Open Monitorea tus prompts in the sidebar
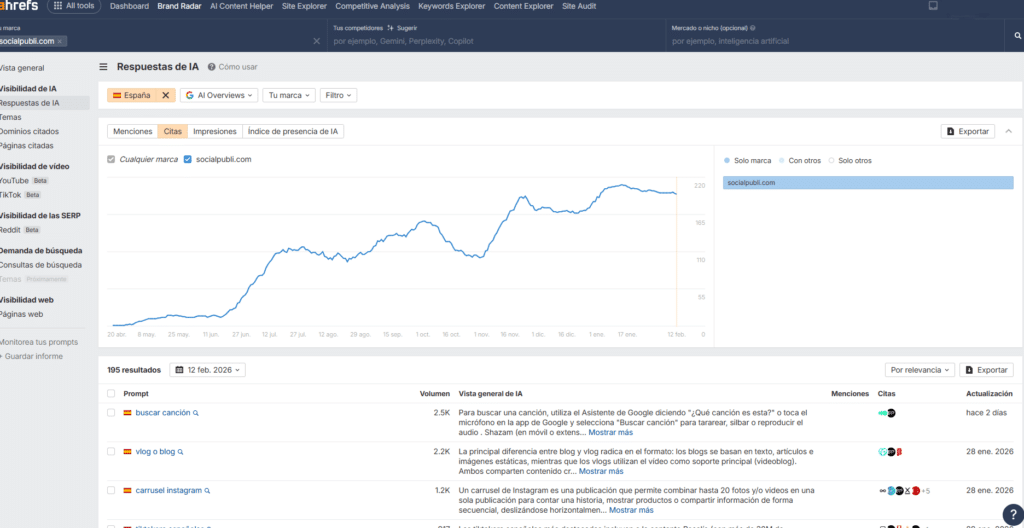 pyautogui.click(x=39, y=342)
